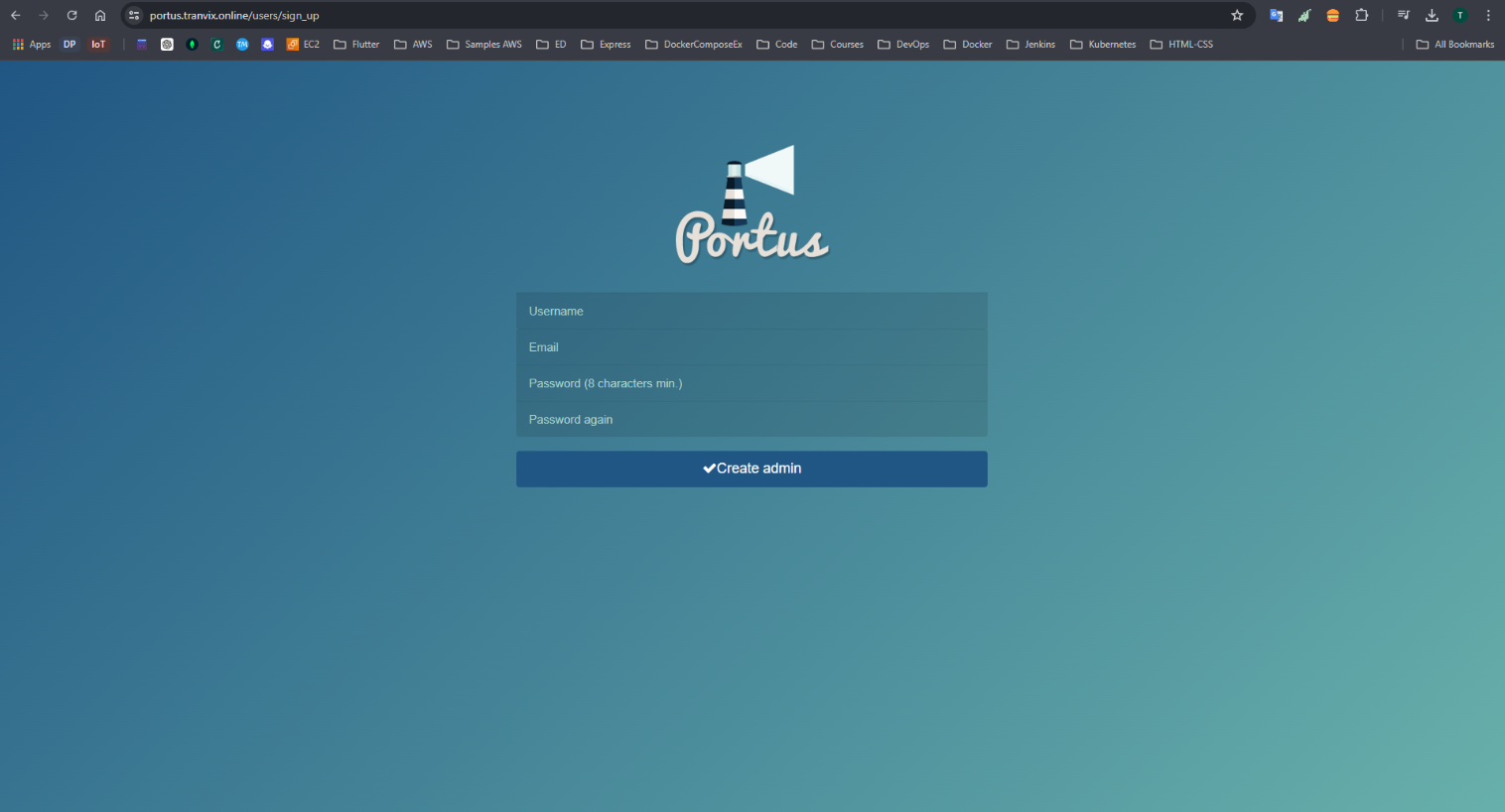Click the Portus lighthouse logo

tap(752, 205)
